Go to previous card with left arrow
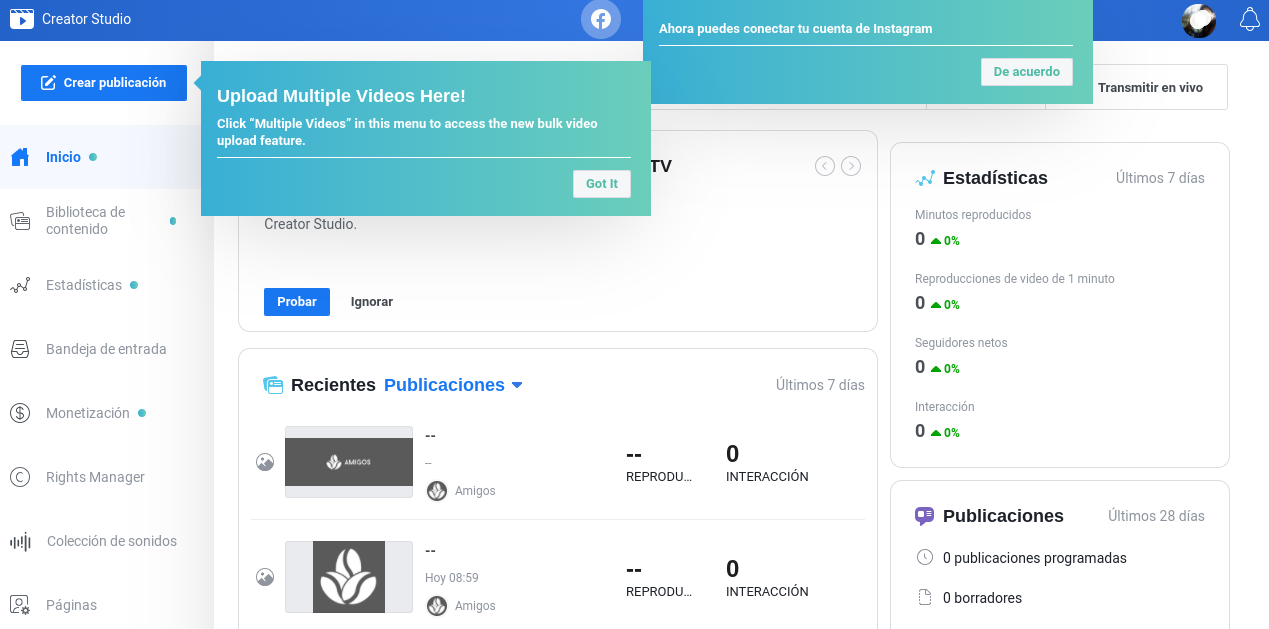This screenshot has width=1269, height=629. pyautogui.click(x=825, y=166)
